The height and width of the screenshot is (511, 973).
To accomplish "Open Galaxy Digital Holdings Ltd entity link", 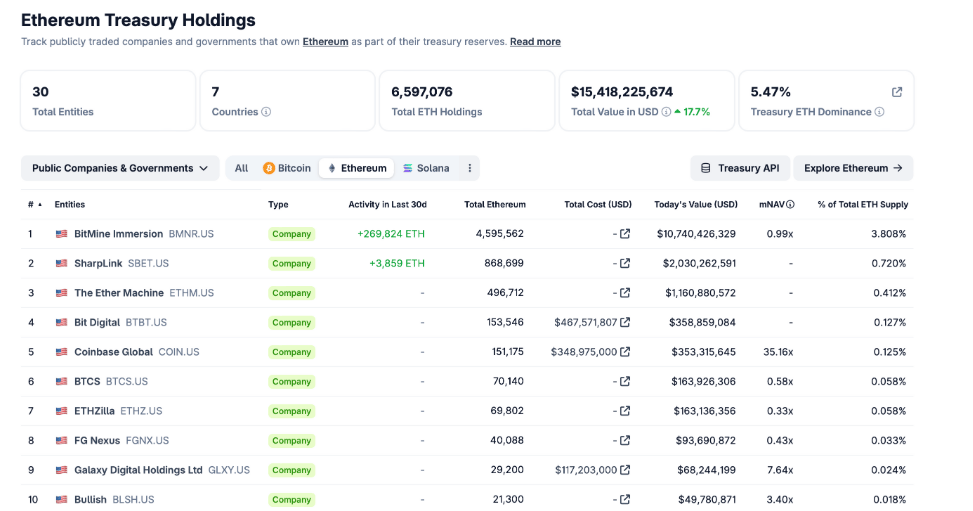I will [x=138, y=470].
